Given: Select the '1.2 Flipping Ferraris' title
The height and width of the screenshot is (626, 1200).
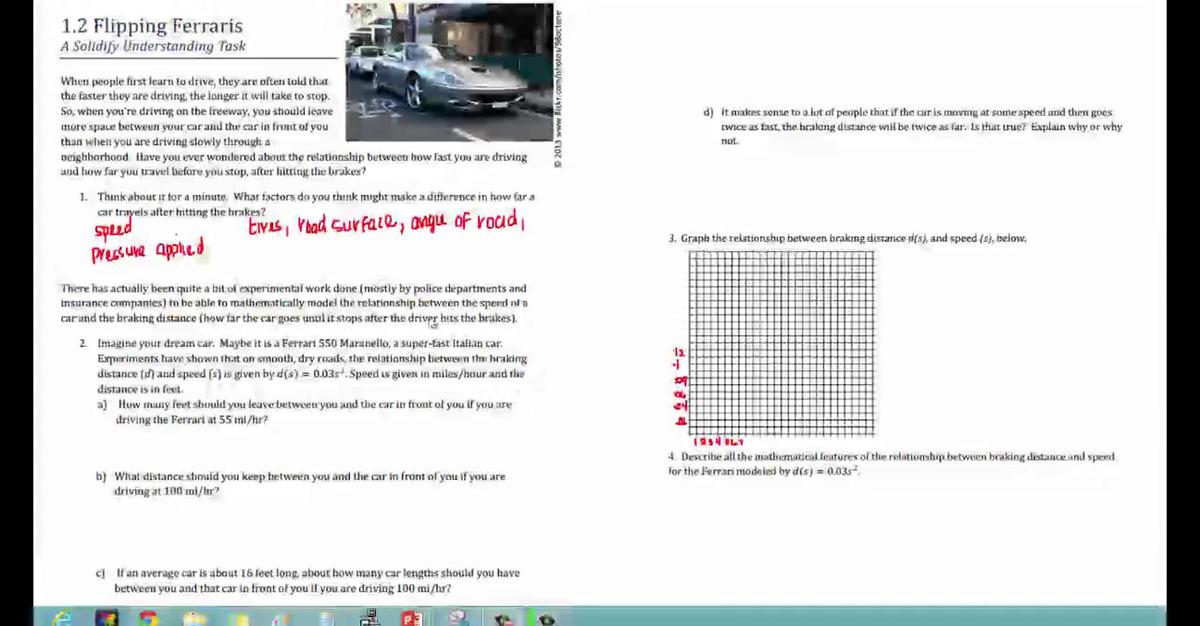Looking at the screenshot, I should coord(151,26).
